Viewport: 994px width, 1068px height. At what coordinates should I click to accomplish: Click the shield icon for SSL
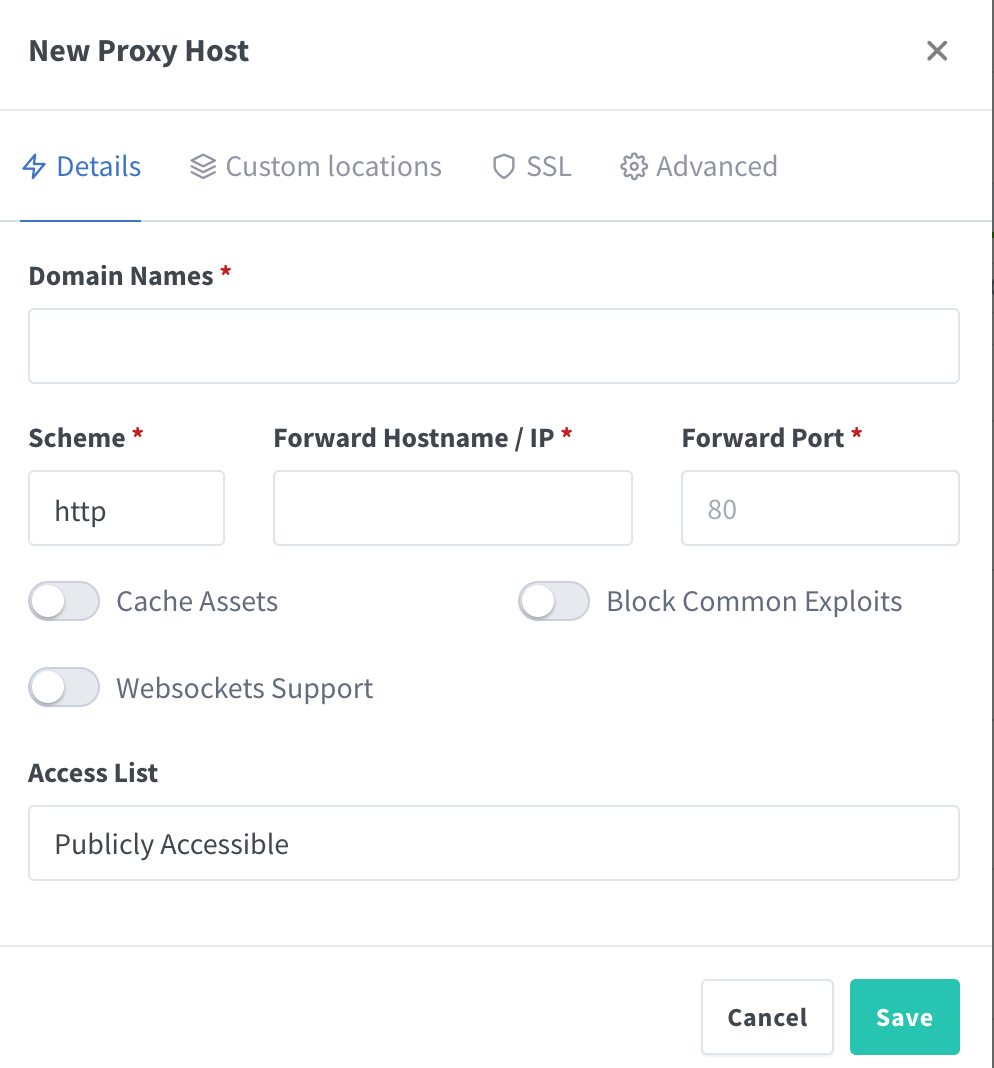click(x=504, y=166)
